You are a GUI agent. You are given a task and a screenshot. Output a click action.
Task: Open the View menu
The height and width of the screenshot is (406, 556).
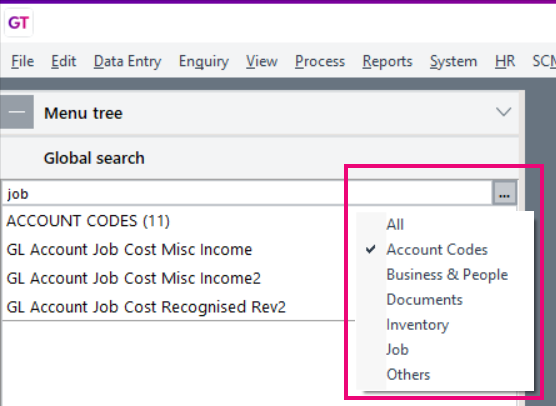tap(262, 61)
